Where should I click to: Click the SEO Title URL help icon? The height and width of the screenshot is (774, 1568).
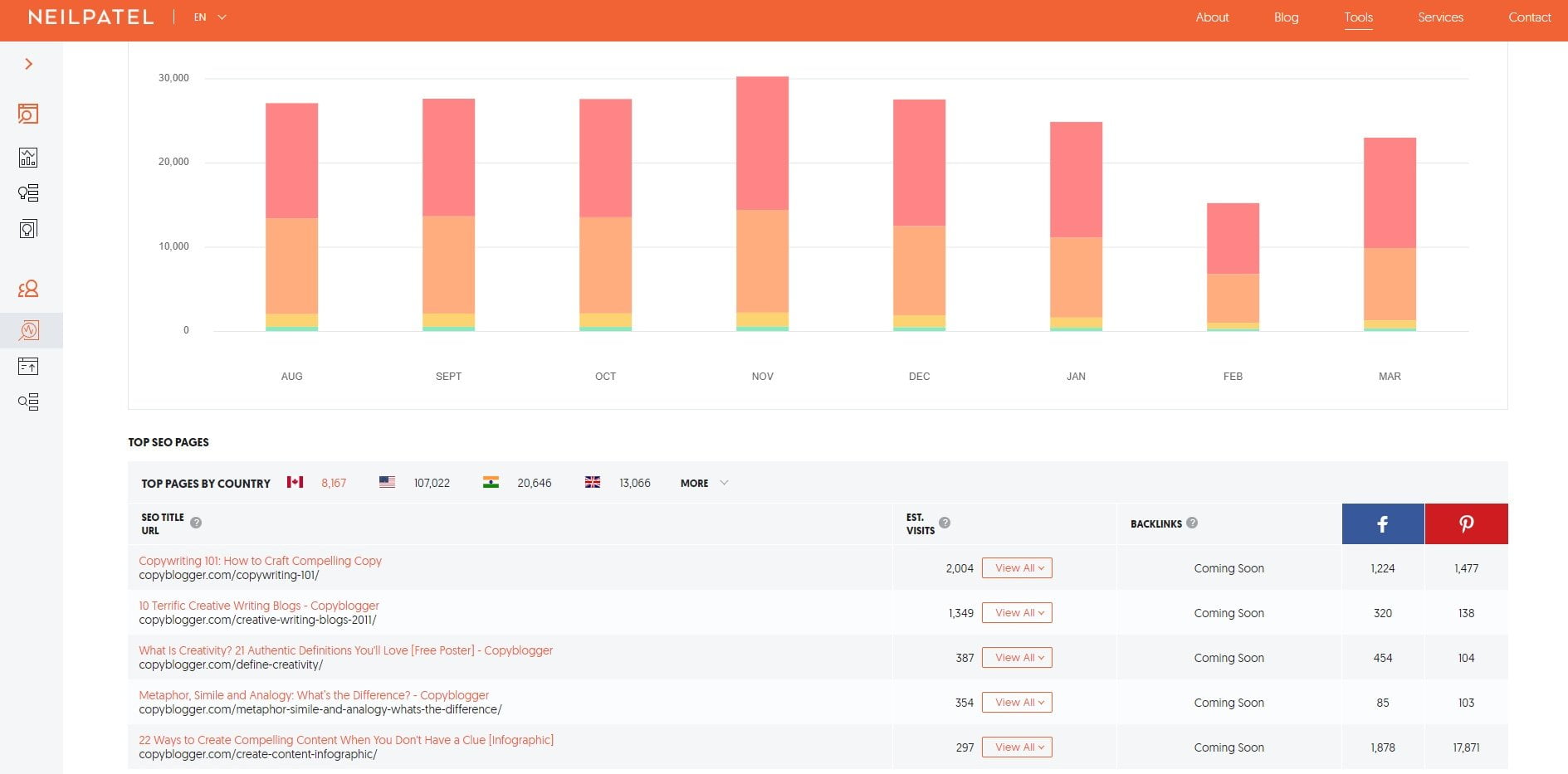coord(196,523)
